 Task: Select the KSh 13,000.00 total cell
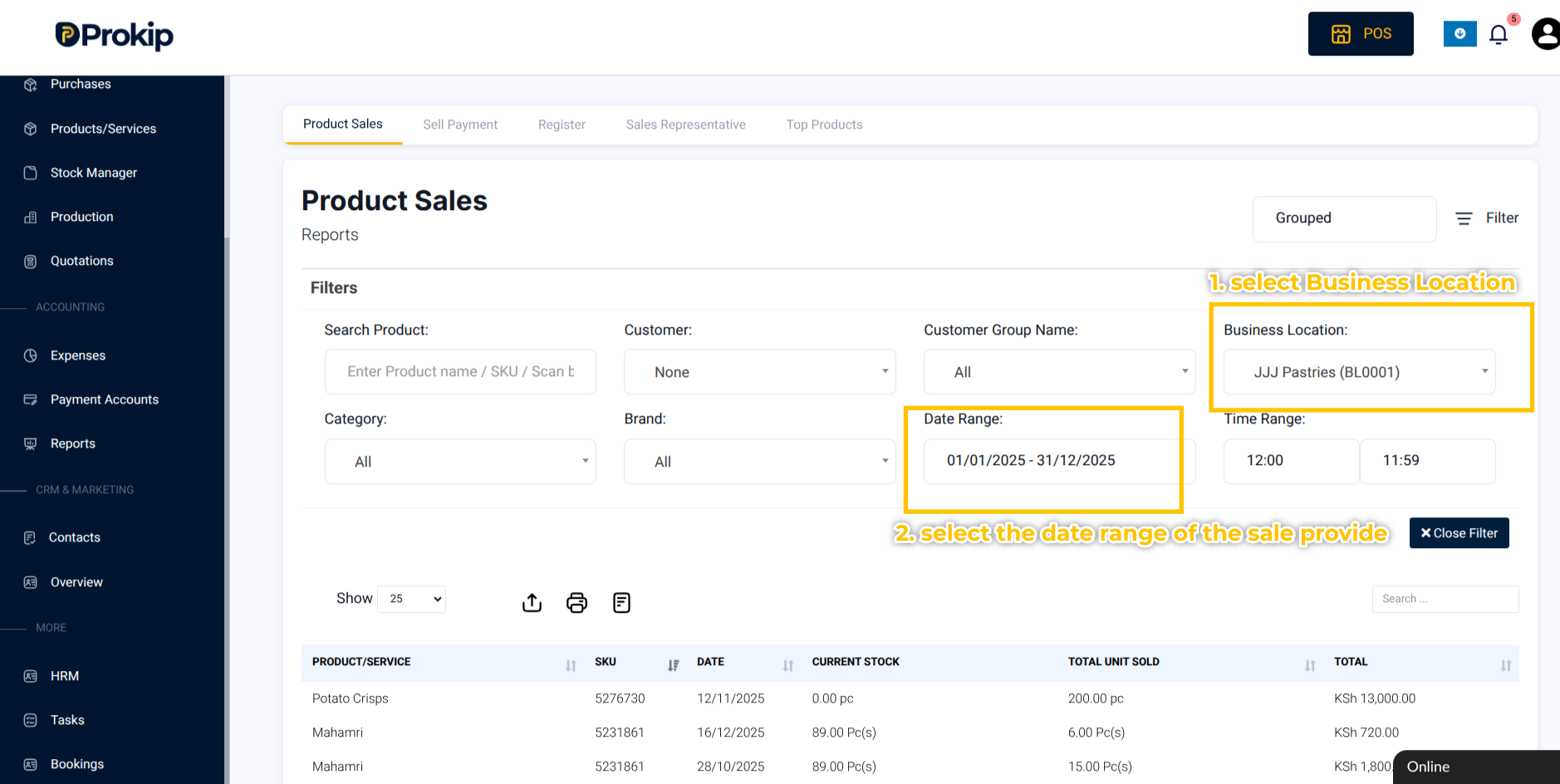pos(1375,698)
